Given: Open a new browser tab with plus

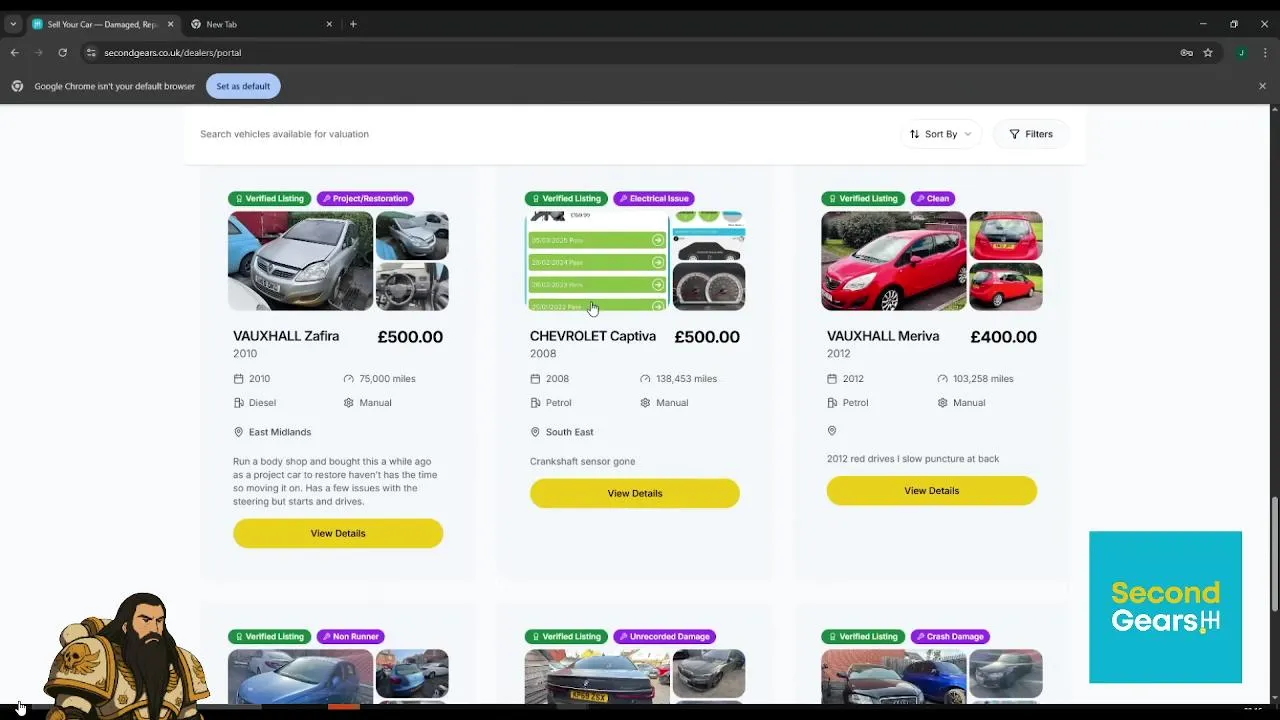Looking at the screenshot, I should pos(353,24).
